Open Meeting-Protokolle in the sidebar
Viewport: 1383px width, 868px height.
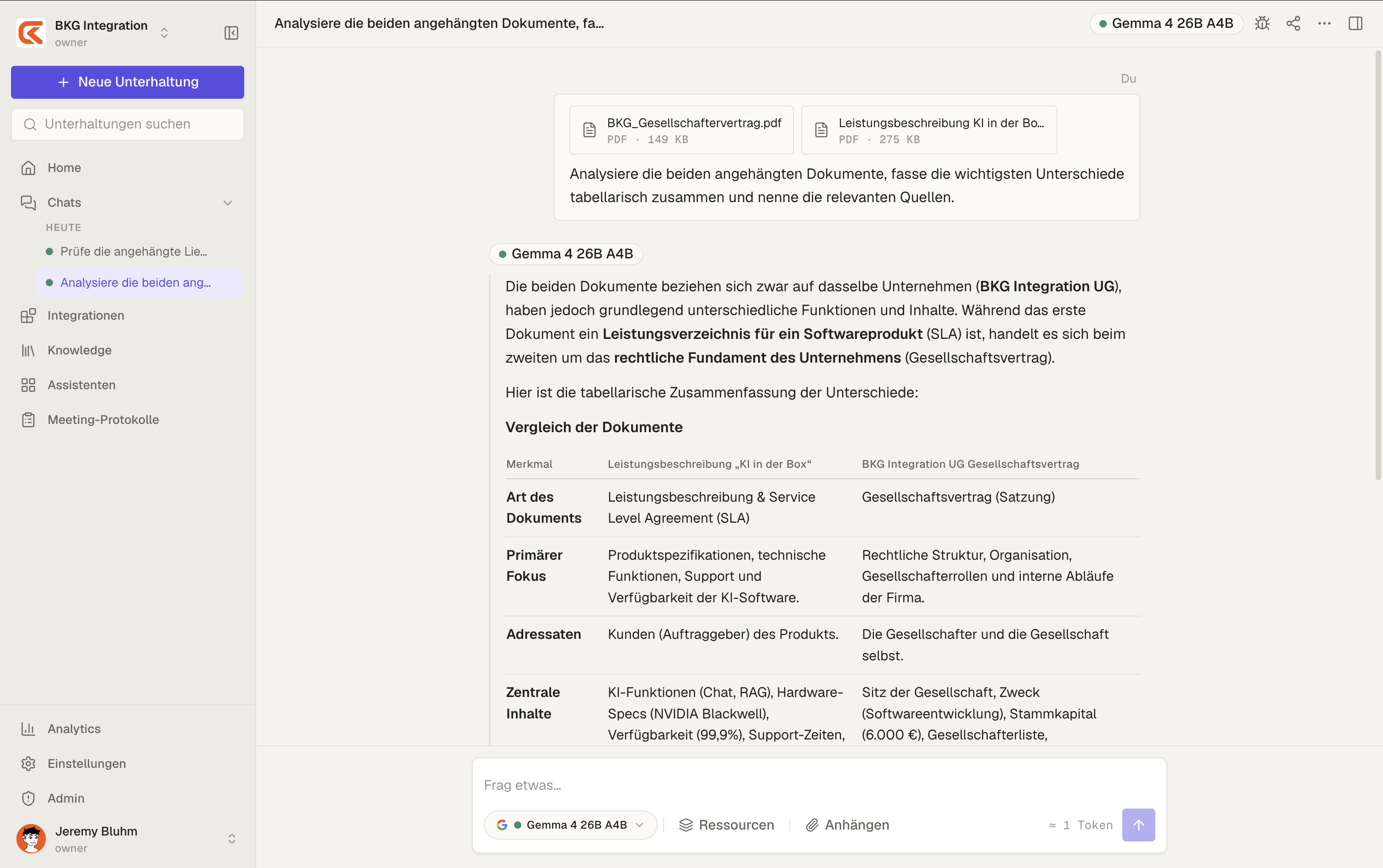pyautogui.click(x=128, y=420)
